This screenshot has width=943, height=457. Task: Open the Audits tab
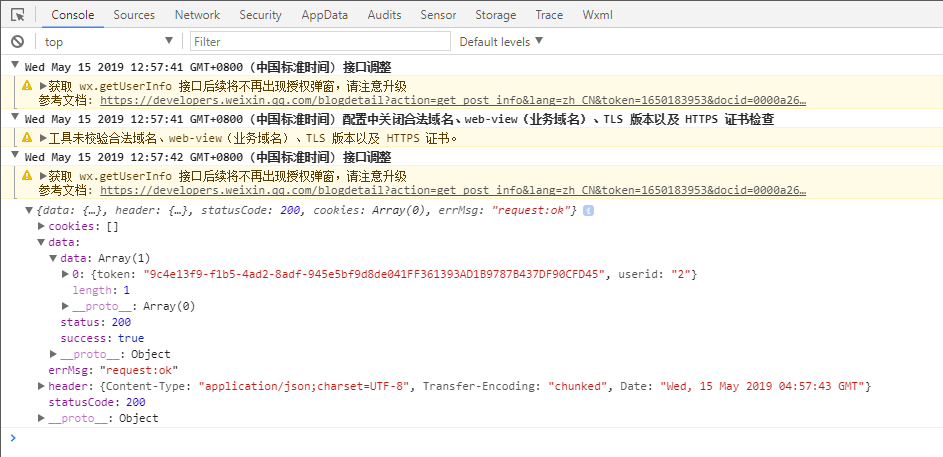384,15
